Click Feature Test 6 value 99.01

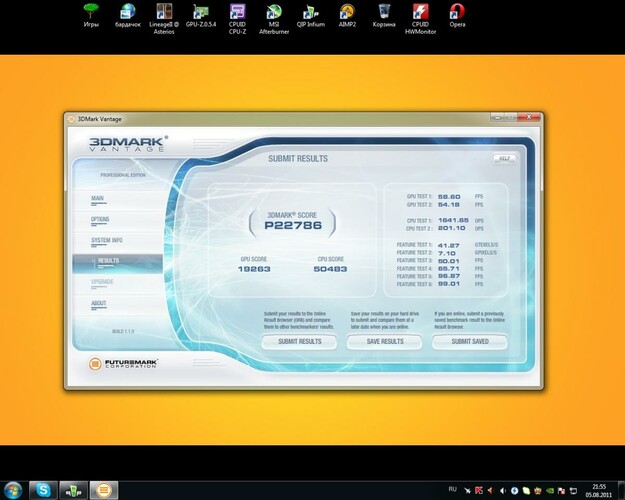point(448,284)
